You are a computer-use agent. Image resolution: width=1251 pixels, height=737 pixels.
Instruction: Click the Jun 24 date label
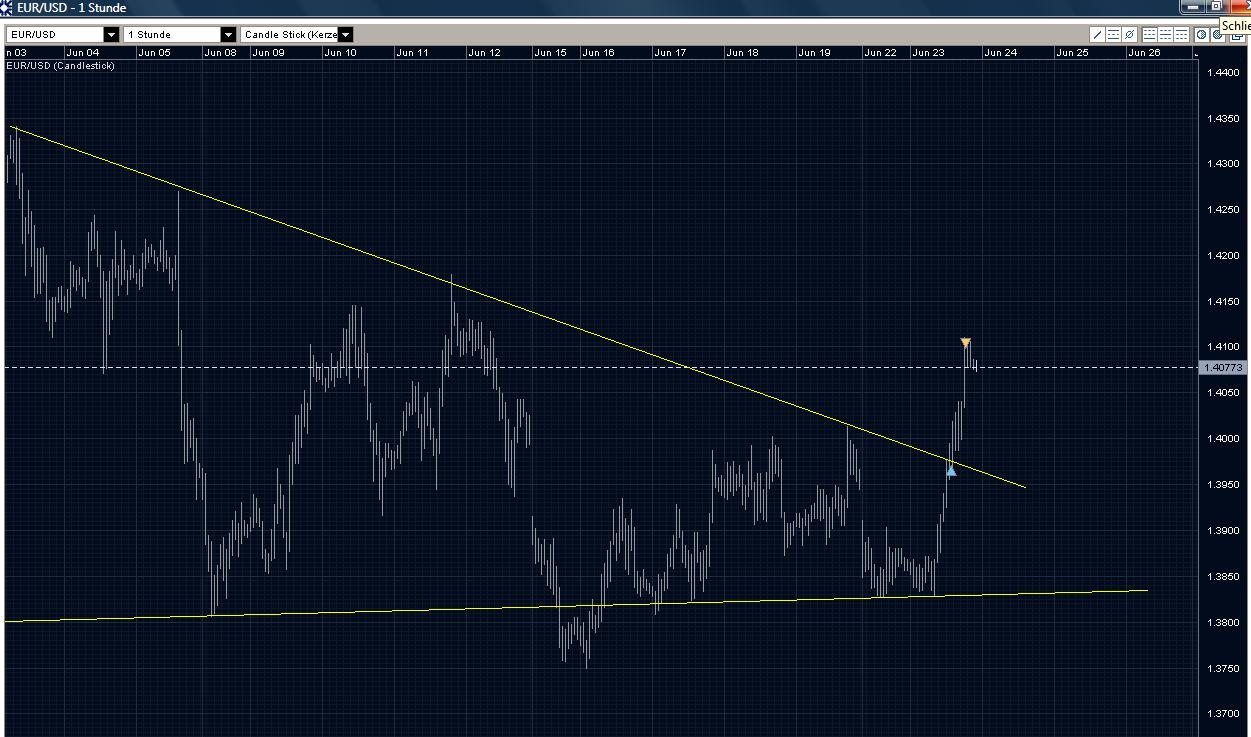coord(1001,52)
